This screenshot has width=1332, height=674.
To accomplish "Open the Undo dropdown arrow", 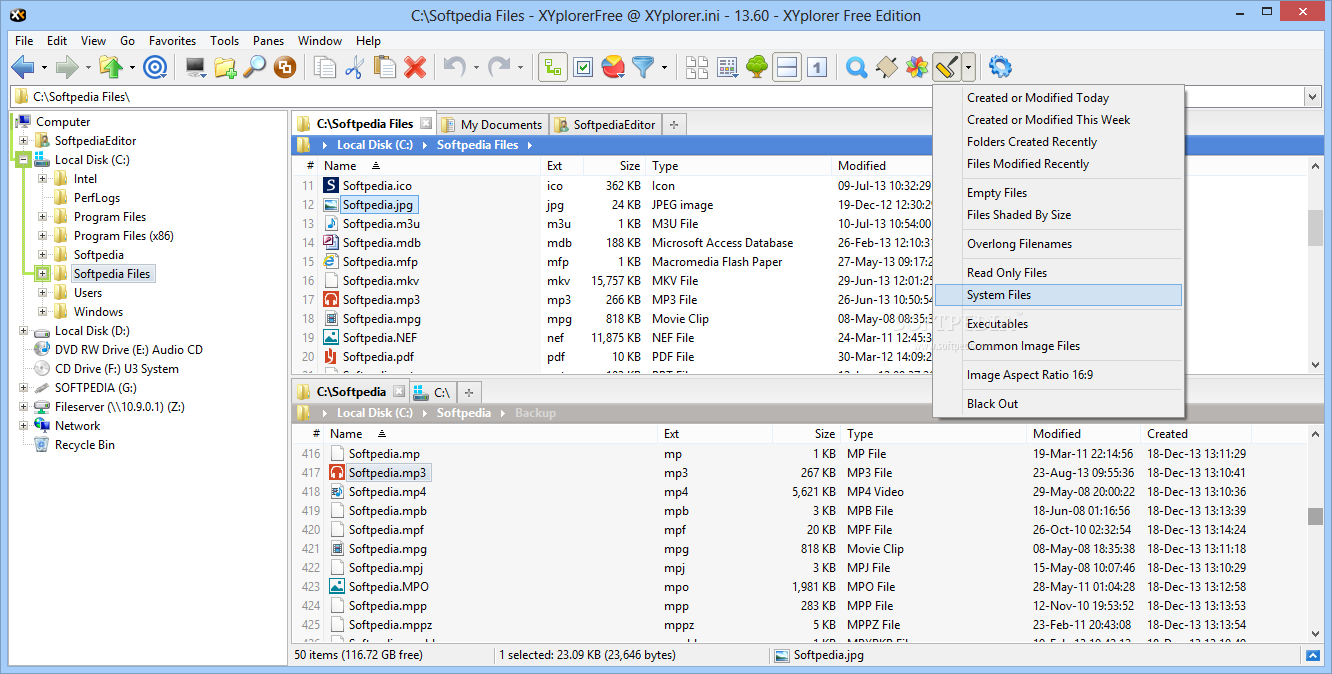I will pos(476,68).
